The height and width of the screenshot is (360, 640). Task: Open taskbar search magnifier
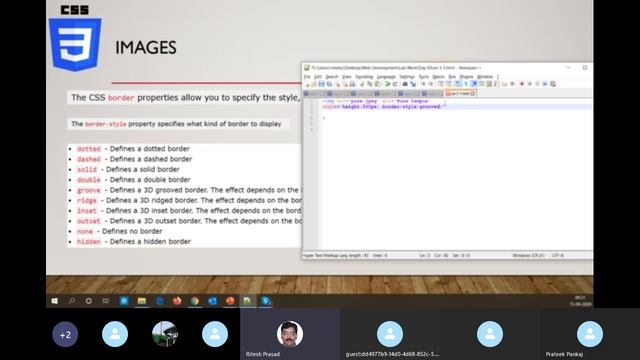[72, 301]
